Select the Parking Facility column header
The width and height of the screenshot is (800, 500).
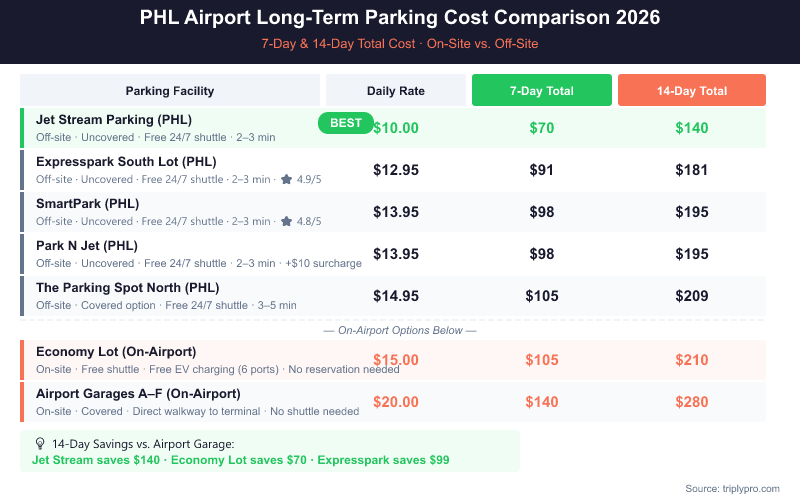[x=170, y=91]
